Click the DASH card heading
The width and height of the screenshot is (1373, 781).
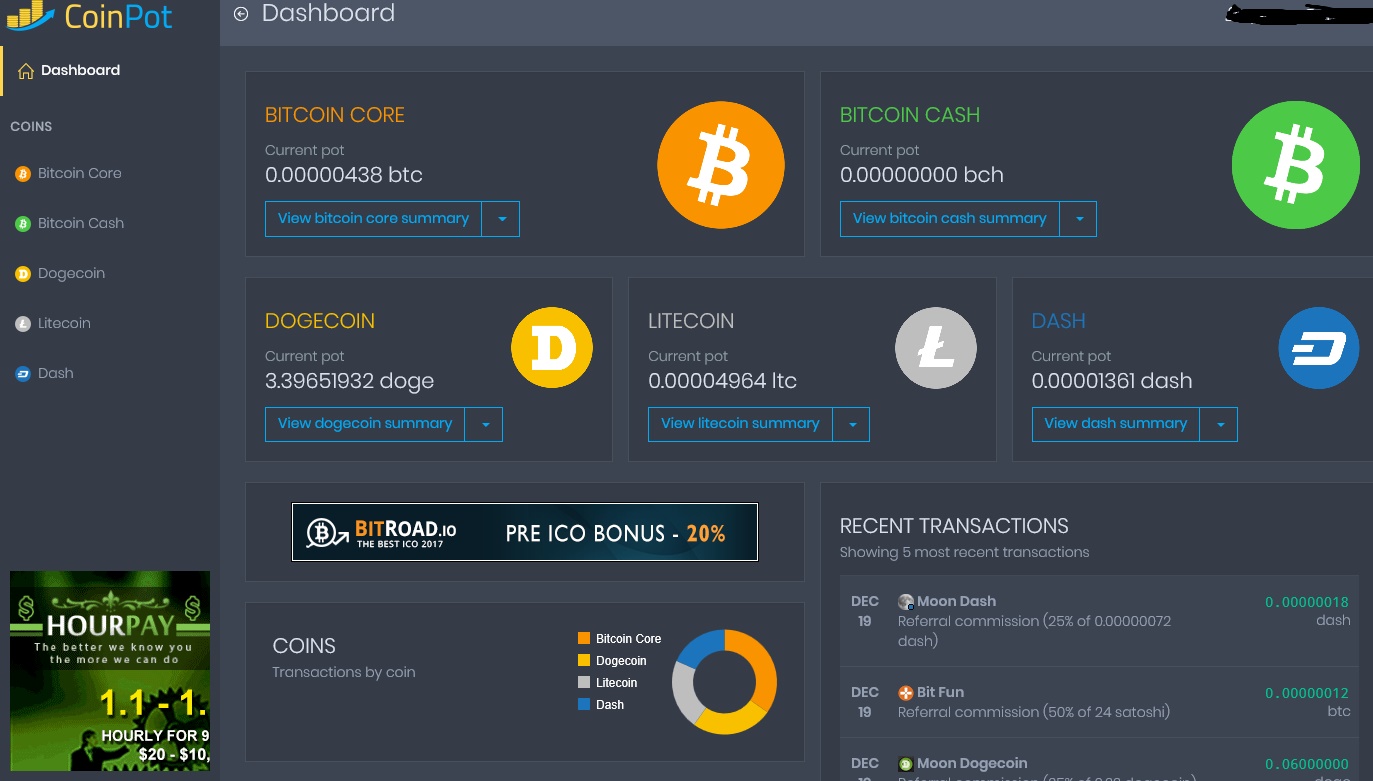click(1059, 321)
